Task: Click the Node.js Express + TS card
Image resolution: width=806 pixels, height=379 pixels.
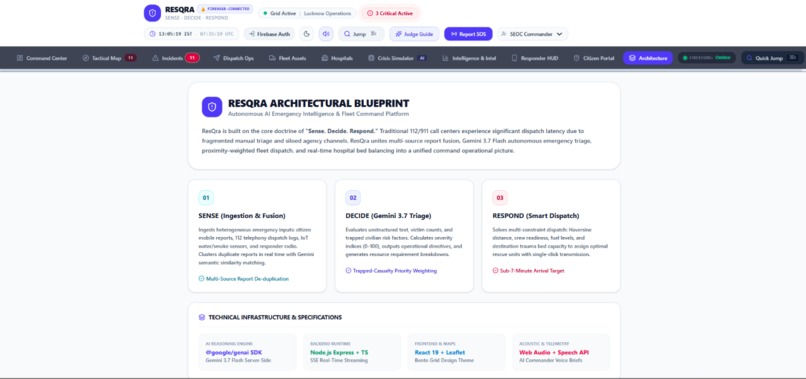Action: 352,352
